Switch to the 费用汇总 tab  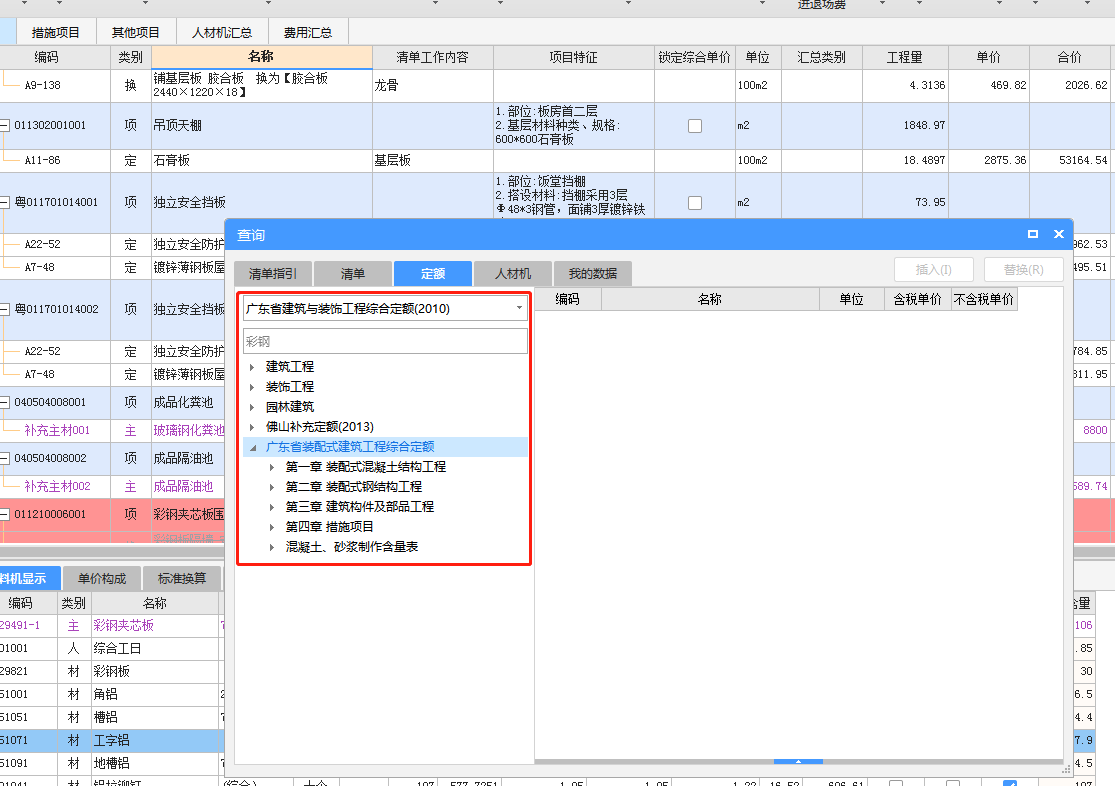pyautogui.click(x=308, y=33)
